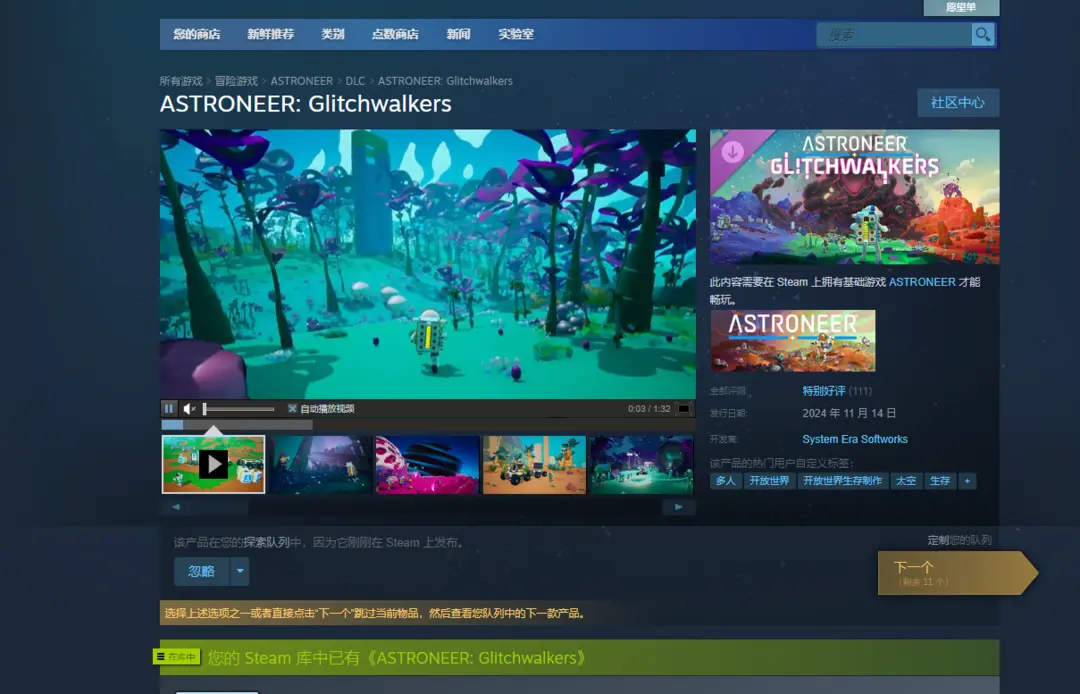The height and width of the screenshot is (694, 1080).
Task: Select the 太空 tag
Action: 906,481
